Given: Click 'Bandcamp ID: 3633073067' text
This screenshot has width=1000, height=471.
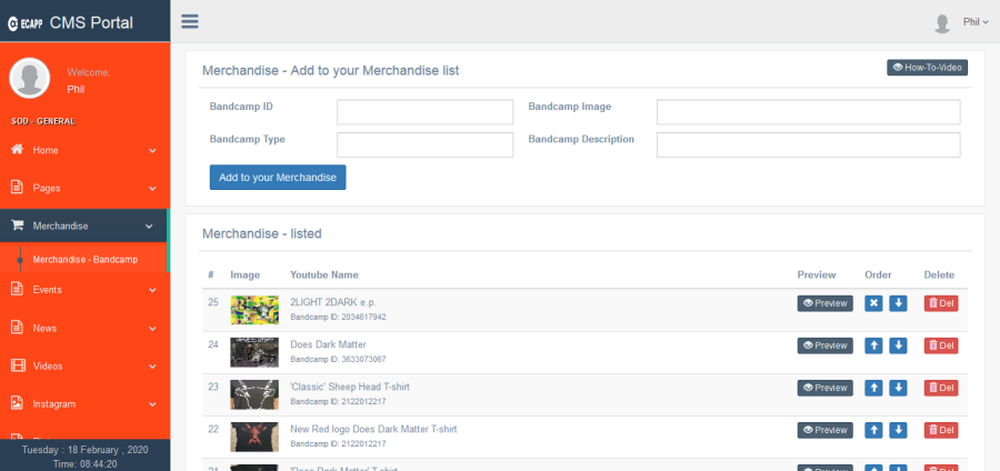Looking at the screenshot, I should click(x=338, y=359).
